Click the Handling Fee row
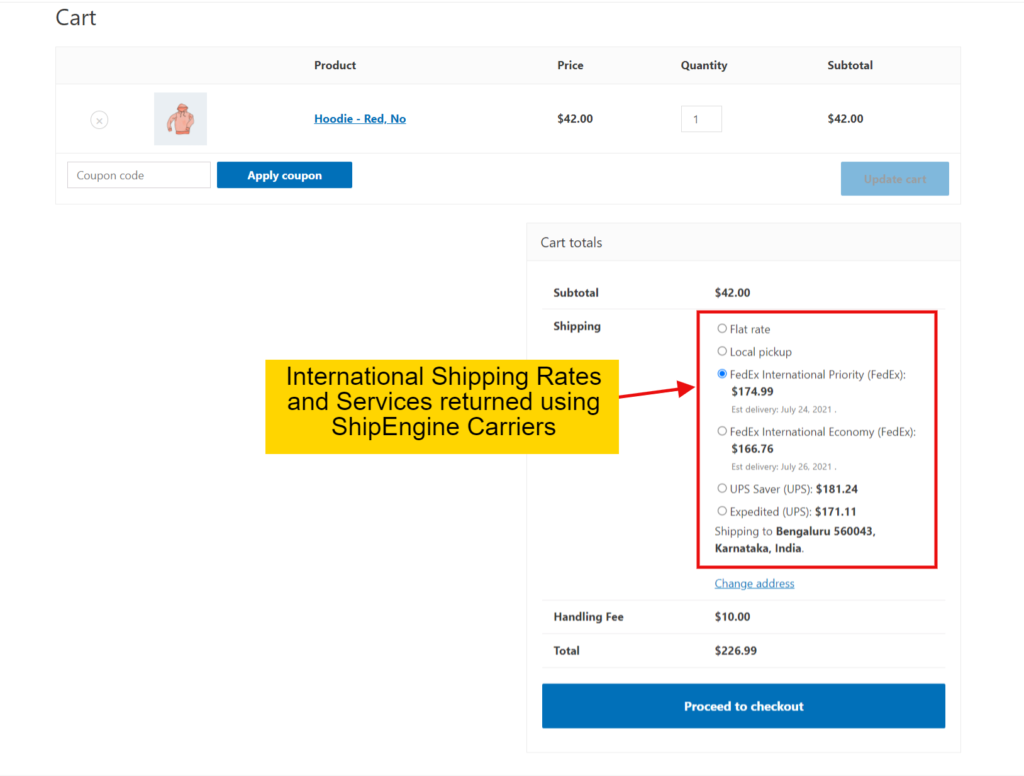The image size is (1024, 776). [x=587, y=617]
